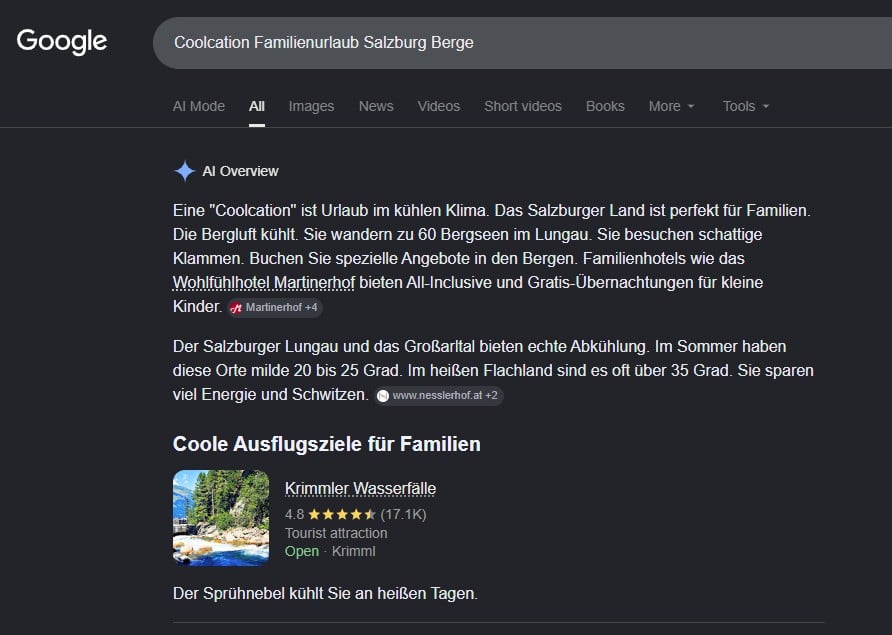Click the search query input field
The width and height of the screenshot is (892, 635).
click(522, 43)
